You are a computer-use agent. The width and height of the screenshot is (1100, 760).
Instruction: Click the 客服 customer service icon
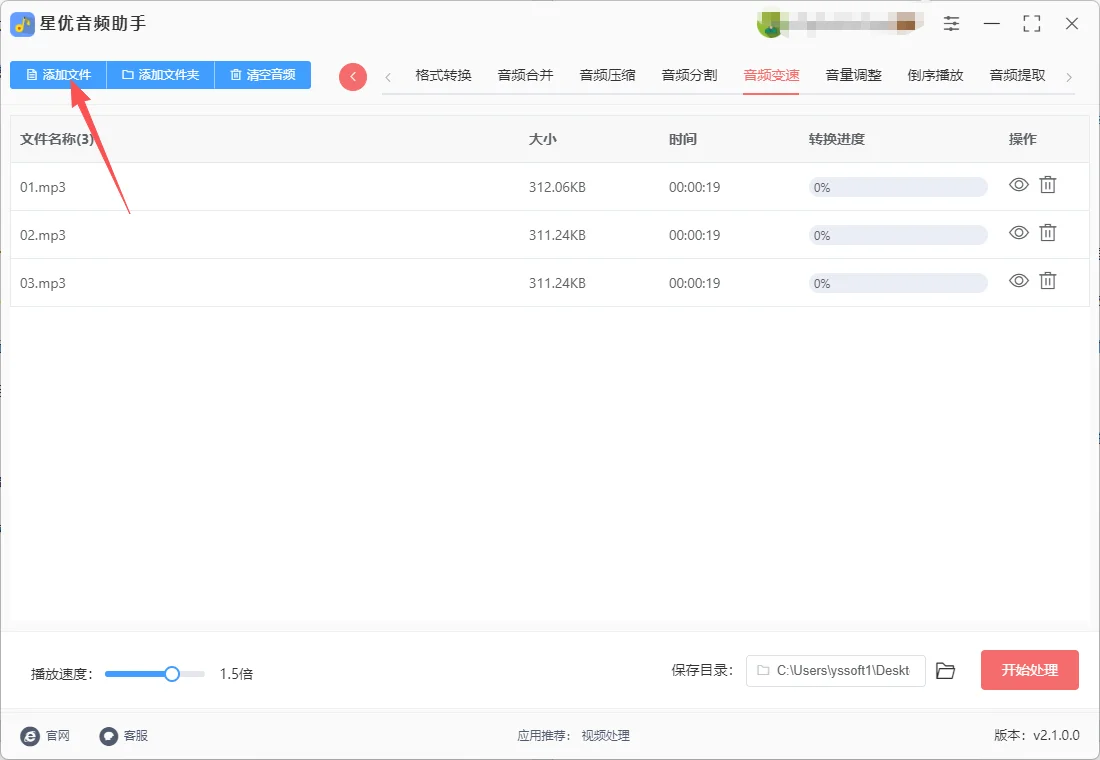click(107, 735)
